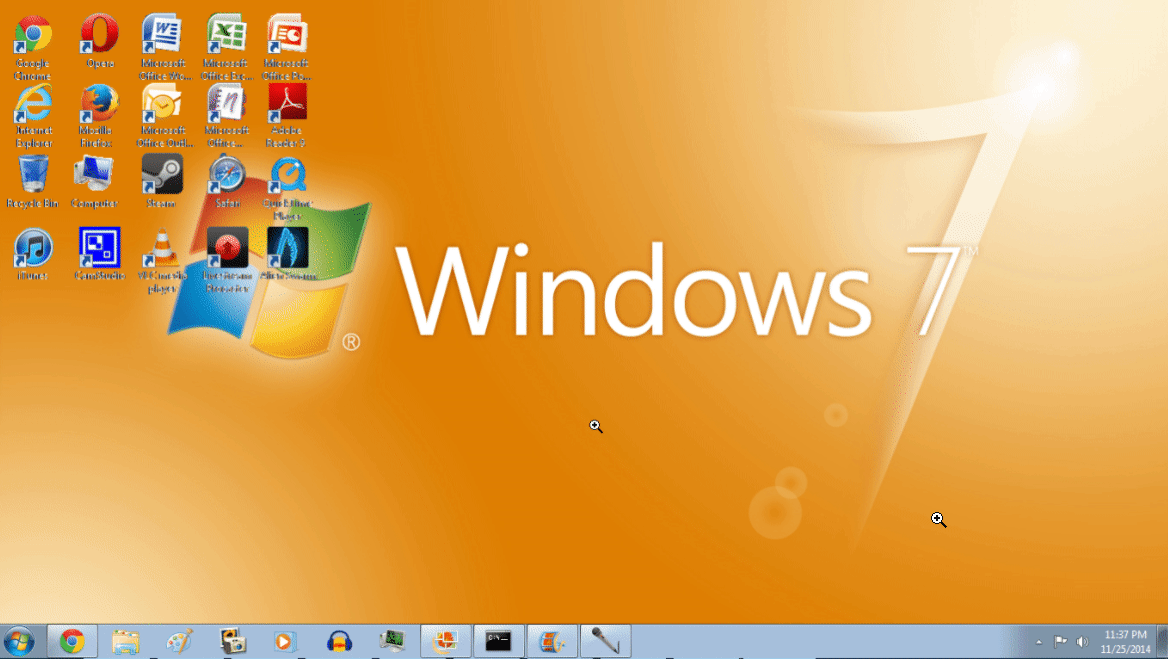Click the Show desktop button
This screenshot has height=659, width=1168.
point(1162,641)
